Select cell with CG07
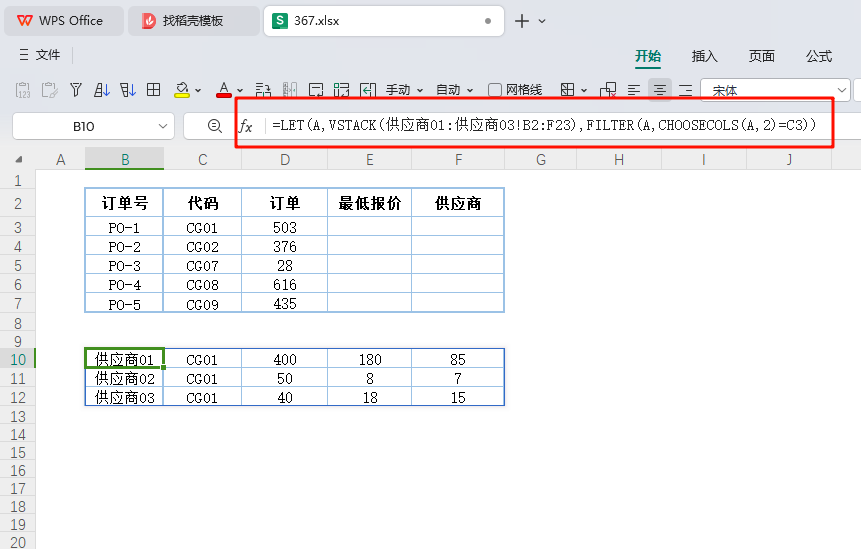Viewport: 861px width, 549px height. tap(202, 266)
